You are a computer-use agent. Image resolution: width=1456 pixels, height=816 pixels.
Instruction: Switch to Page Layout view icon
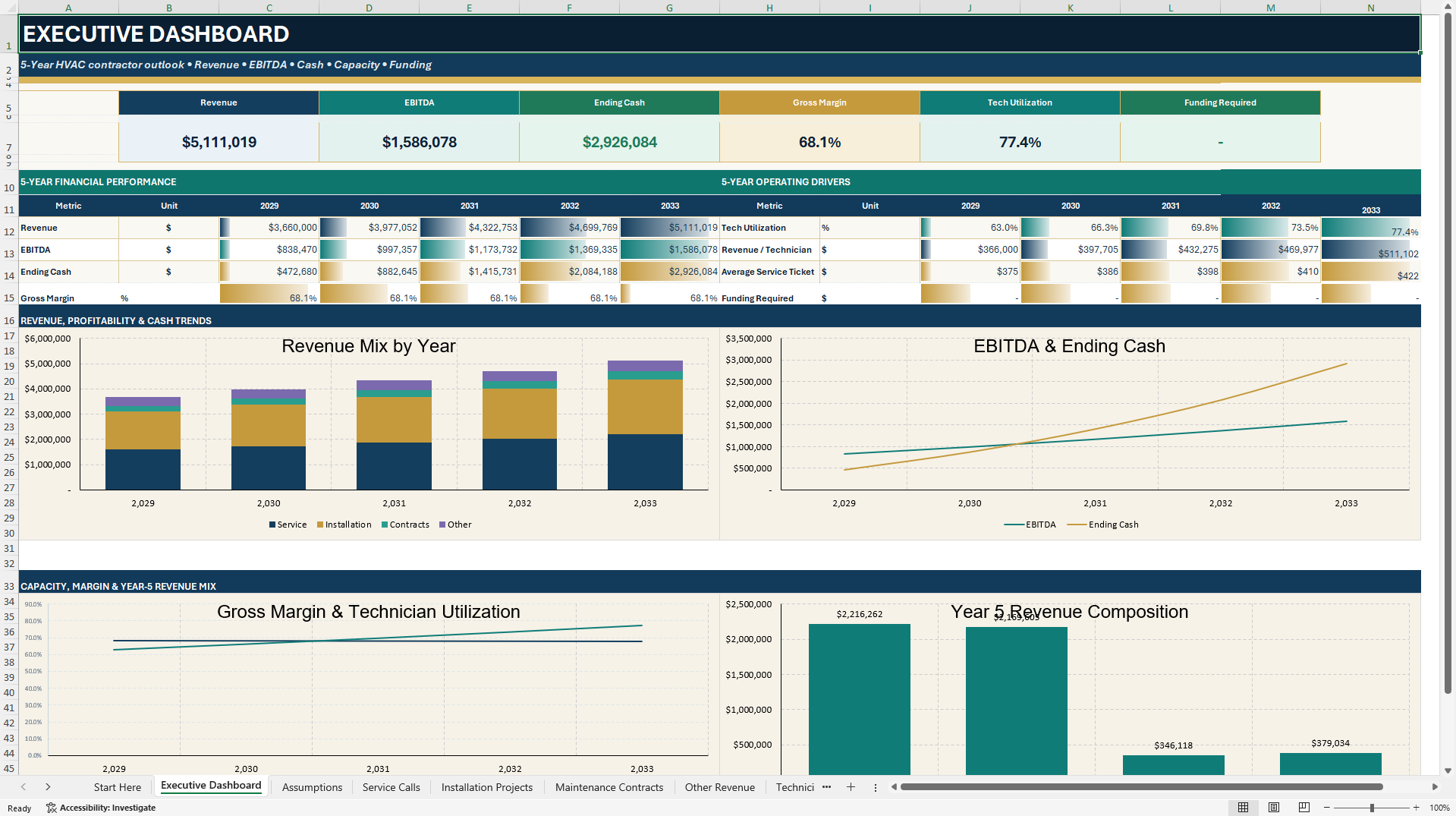click(x=1274, y=808)
